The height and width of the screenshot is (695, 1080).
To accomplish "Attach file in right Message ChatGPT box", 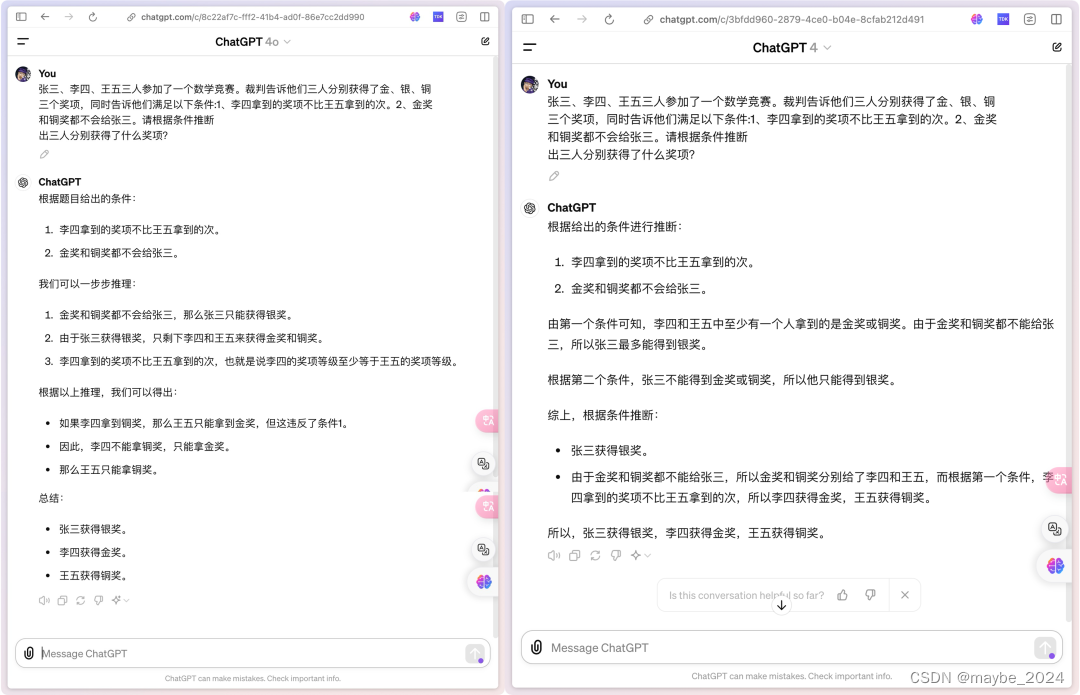I will tap(537, 647).
